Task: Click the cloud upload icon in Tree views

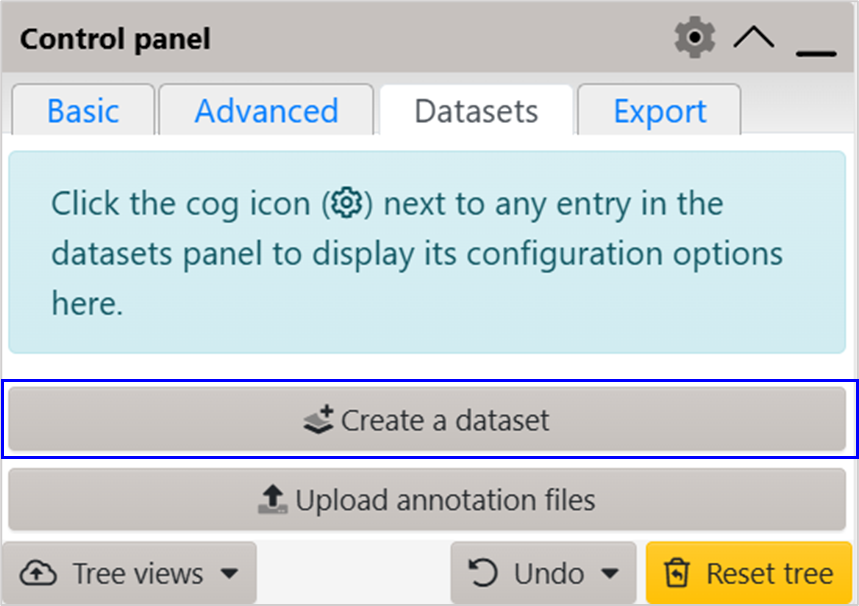Action: [38, 574]
